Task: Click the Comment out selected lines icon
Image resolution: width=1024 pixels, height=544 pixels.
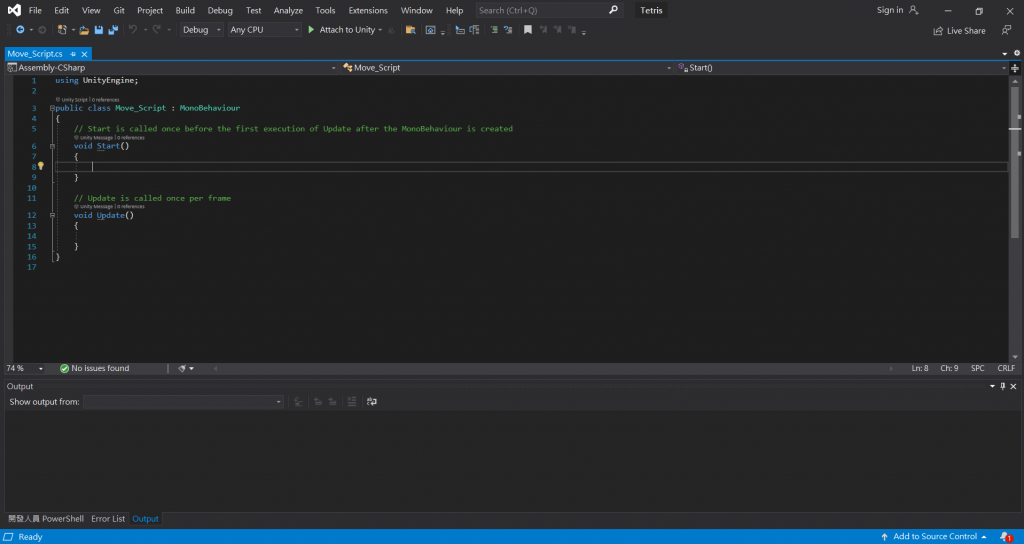Action: tap(494, 29)
